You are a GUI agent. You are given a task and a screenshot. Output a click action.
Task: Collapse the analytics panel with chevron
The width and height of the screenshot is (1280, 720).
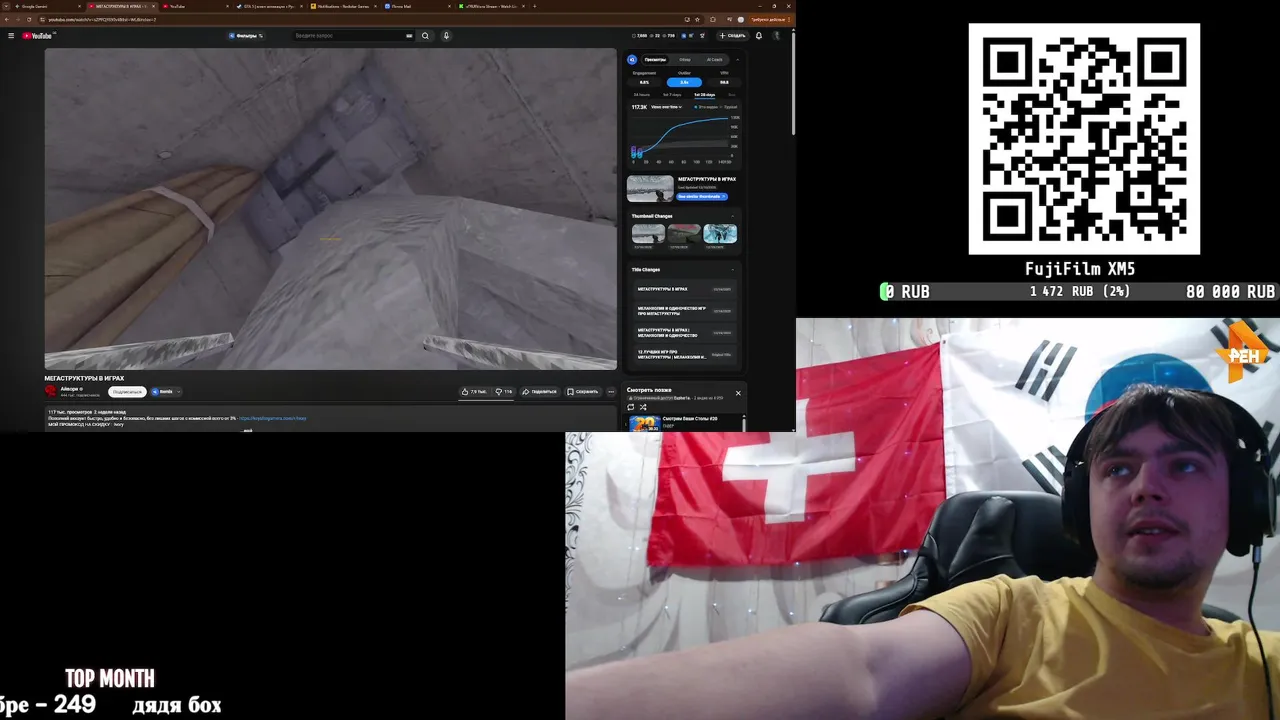click(x=738, y=60)
